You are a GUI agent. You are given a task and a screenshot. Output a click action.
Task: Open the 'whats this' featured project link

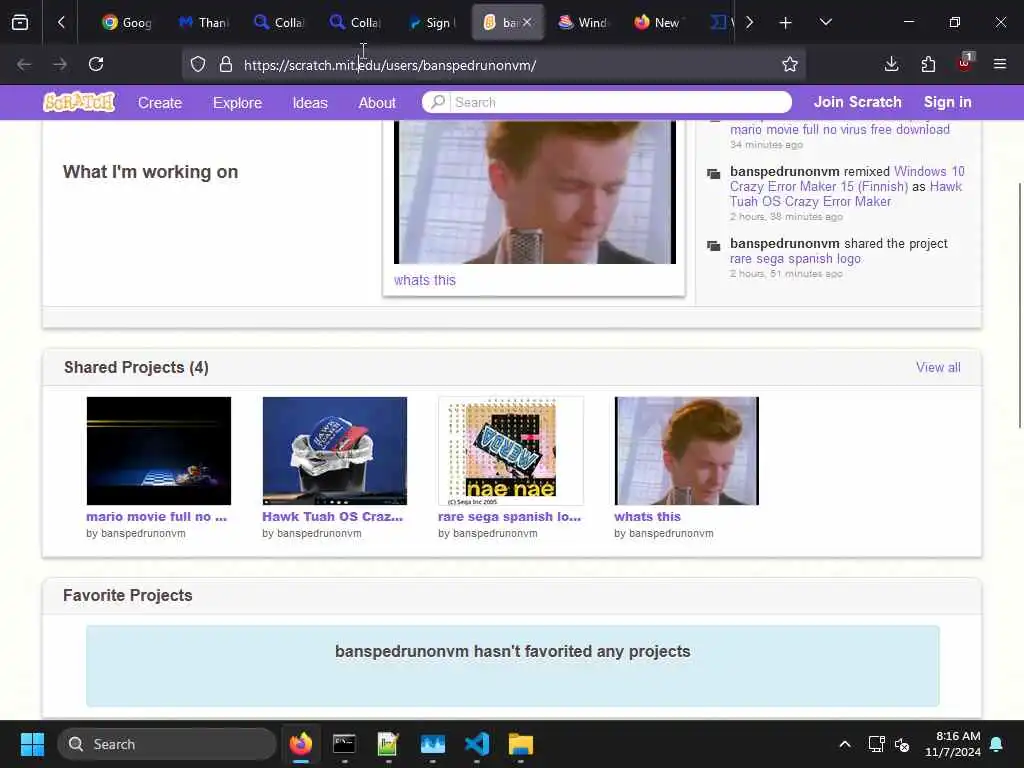click(x=424, y=280)
